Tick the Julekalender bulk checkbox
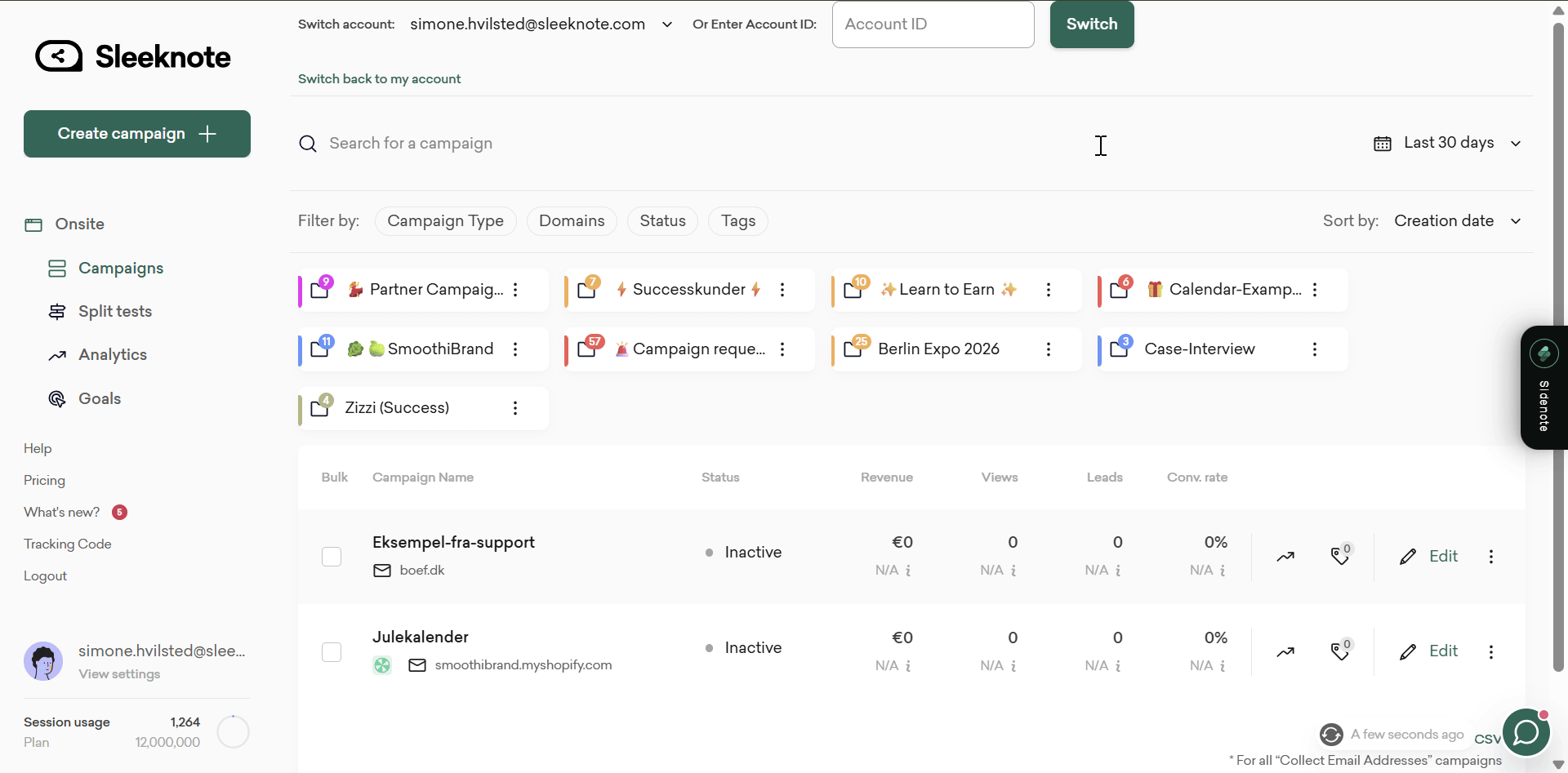1568x773 pixels. pyautogui.click(x=332, y=652)
